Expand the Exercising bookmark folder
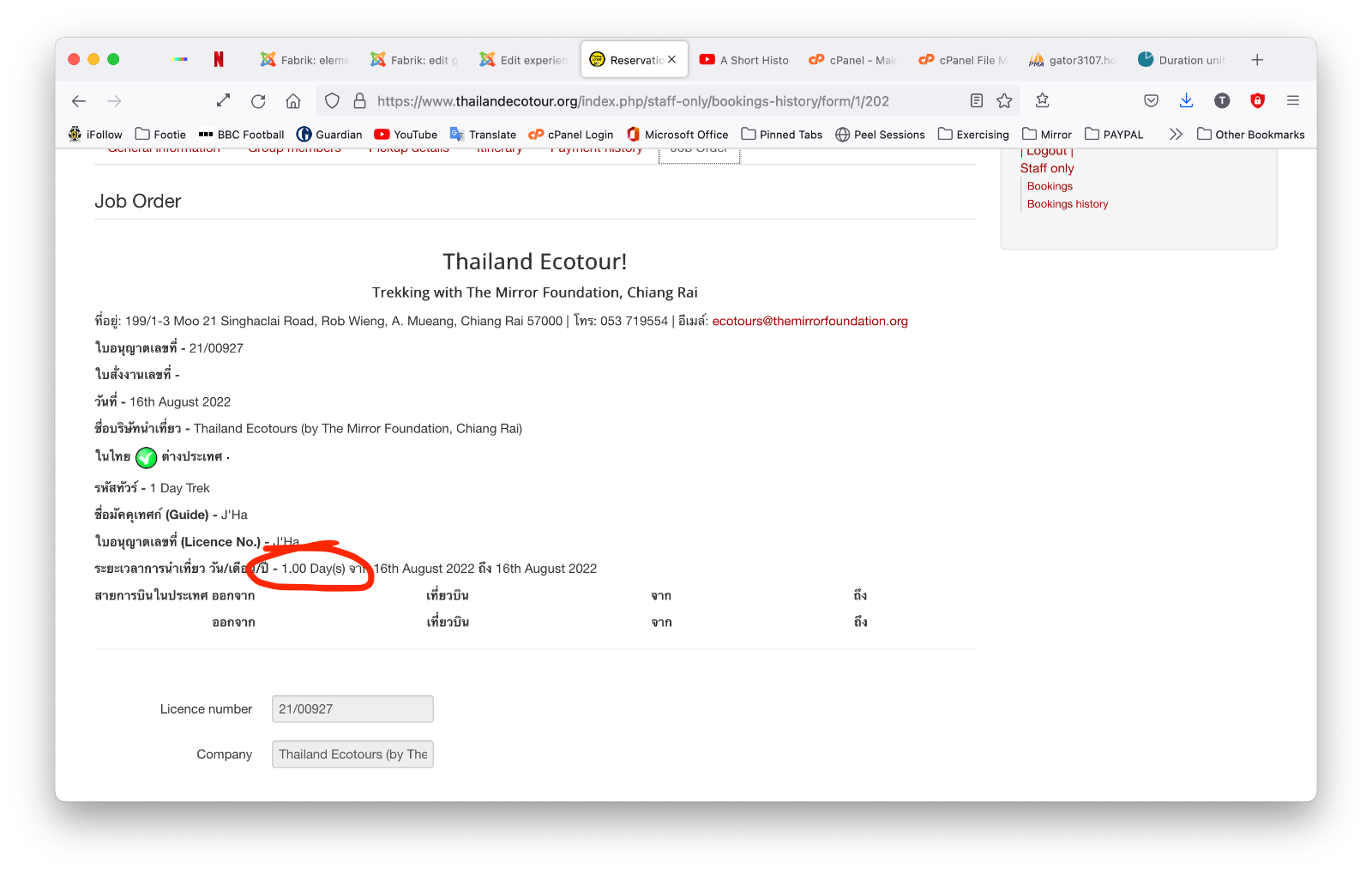The image size is (1372, 874). tap(973, 135)
